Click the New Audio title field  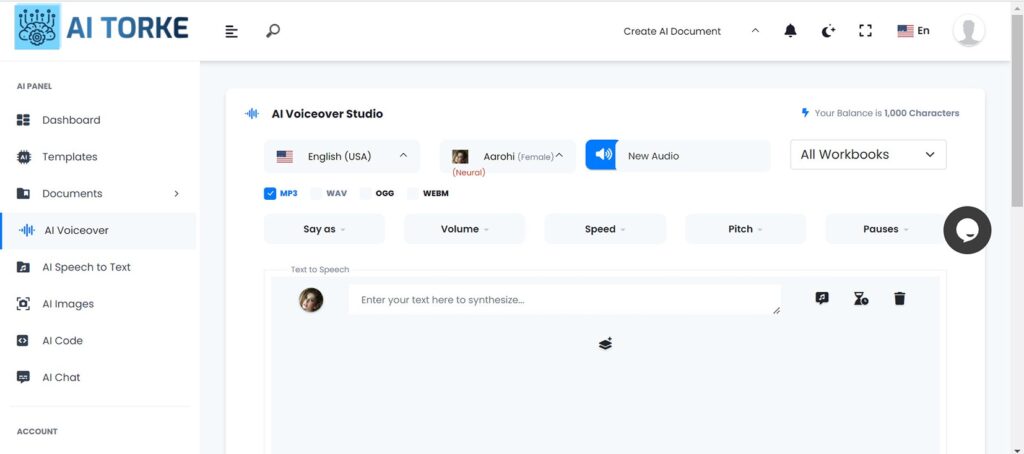[x=694, y=156]
